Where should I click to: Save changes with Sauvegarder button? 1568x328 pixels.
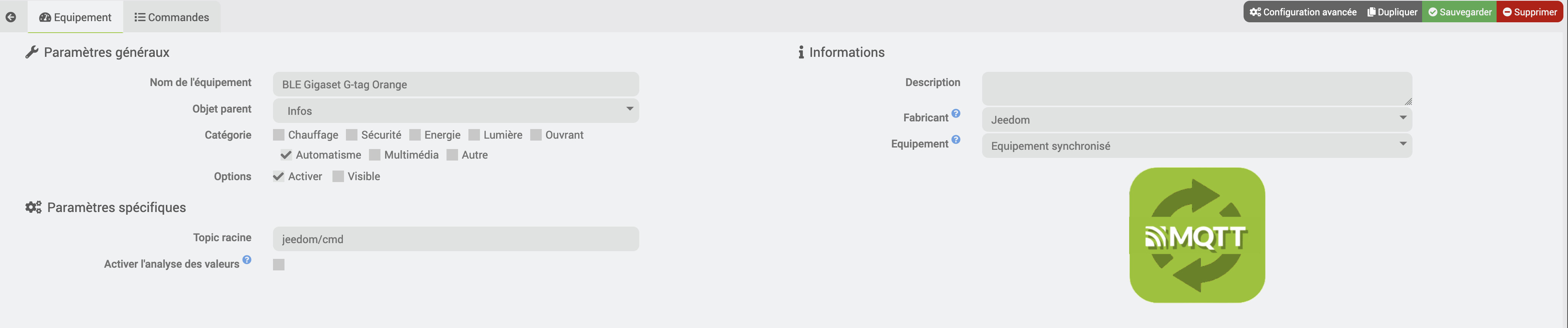[x=1459, y=12]
